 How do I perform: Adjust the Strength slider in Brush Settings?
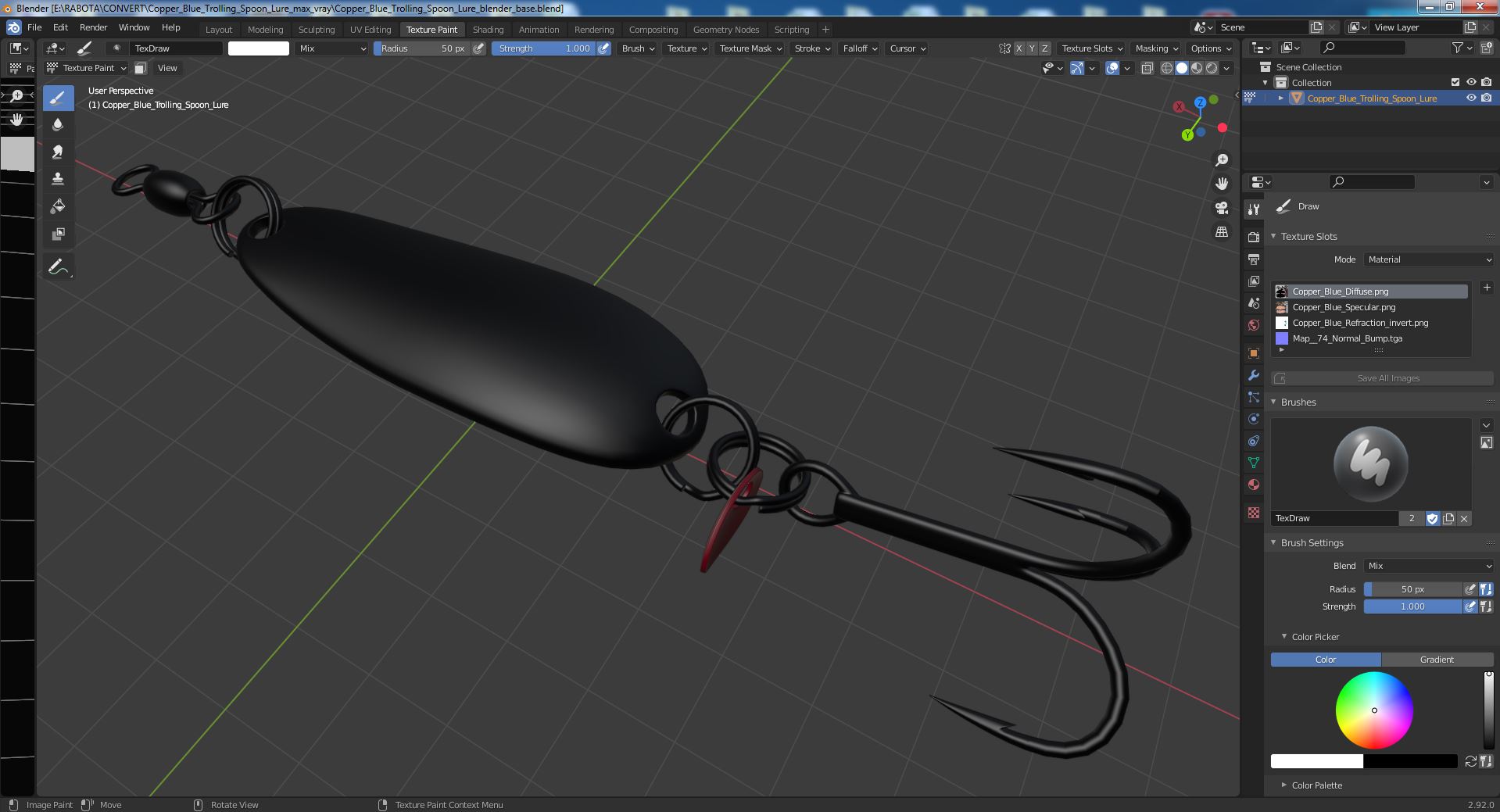[x=1413, y=606]
